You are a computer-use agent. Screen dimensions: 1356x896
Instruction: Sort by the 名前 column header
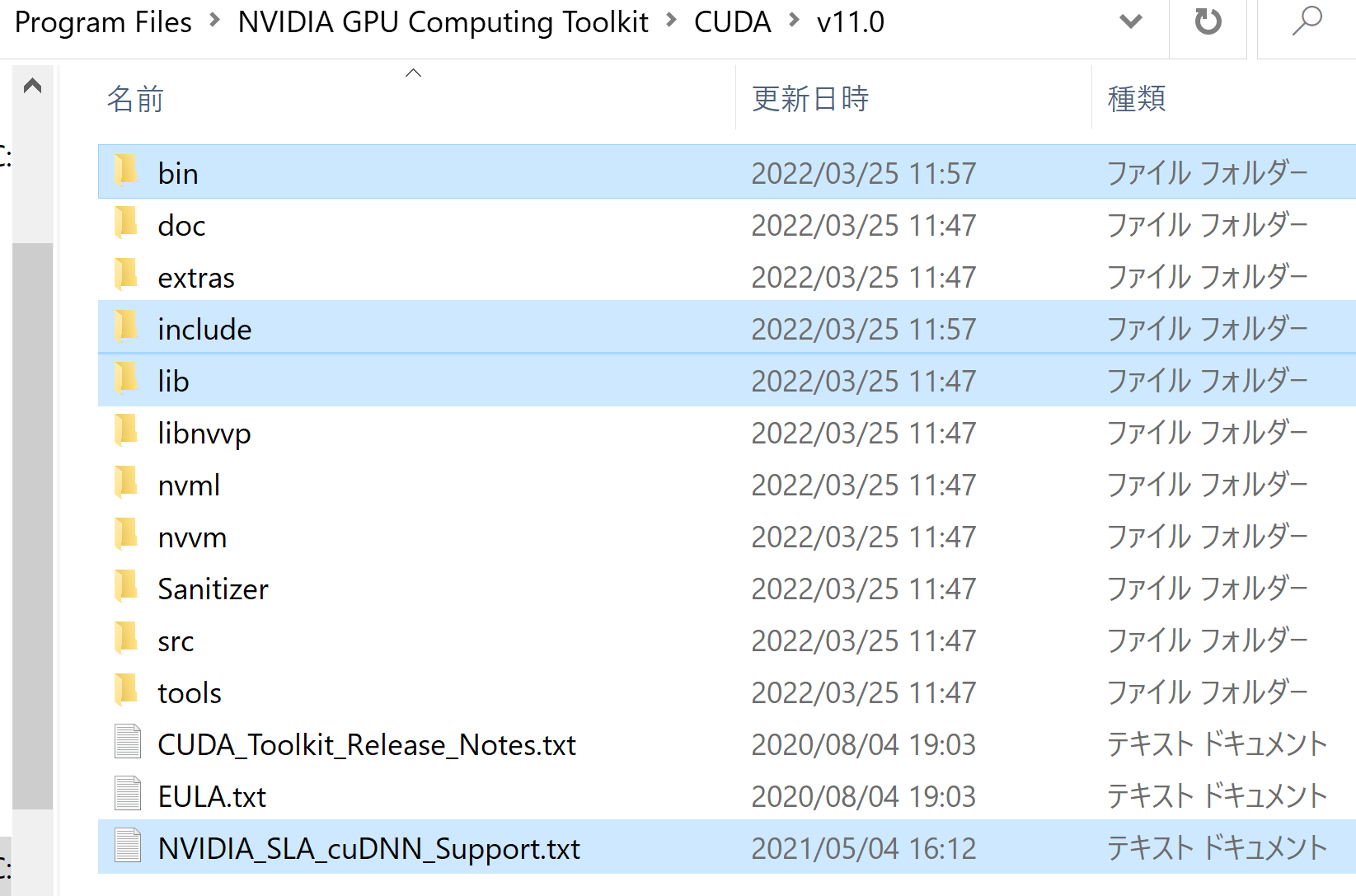tap(135, 99)
